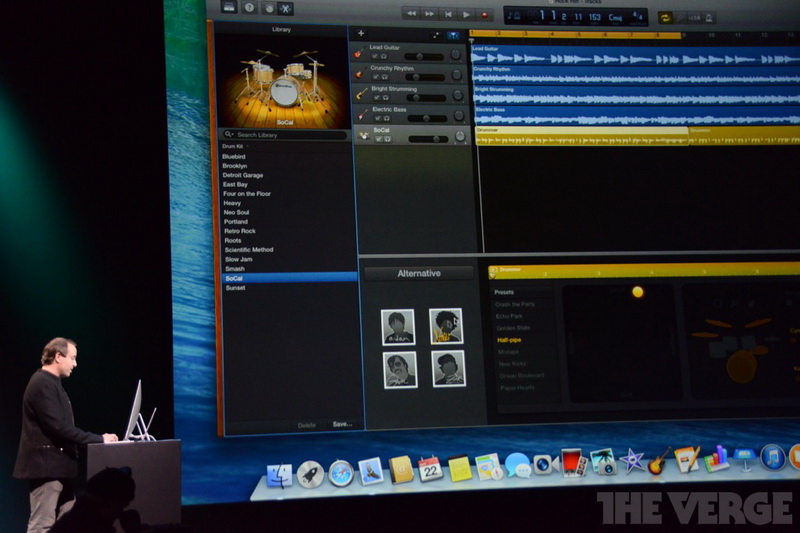Solo the Bright Strumming track

385,97
